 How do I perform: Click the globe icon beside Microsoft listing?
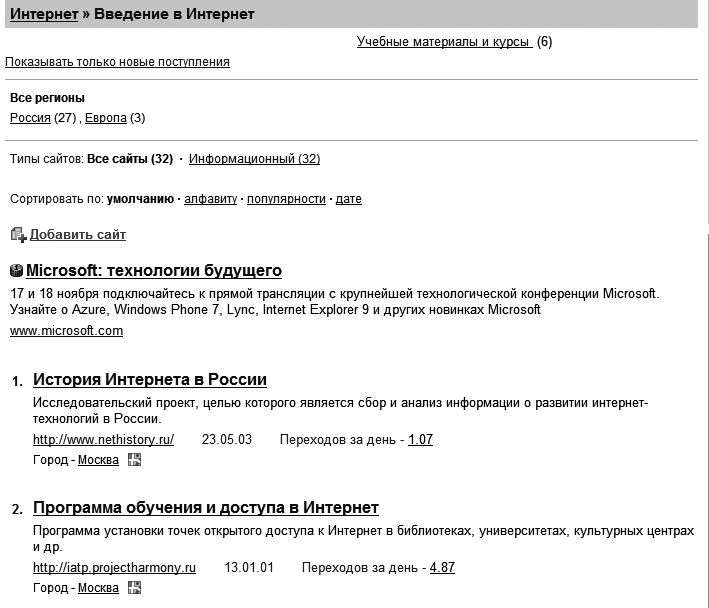coord(16,271)
